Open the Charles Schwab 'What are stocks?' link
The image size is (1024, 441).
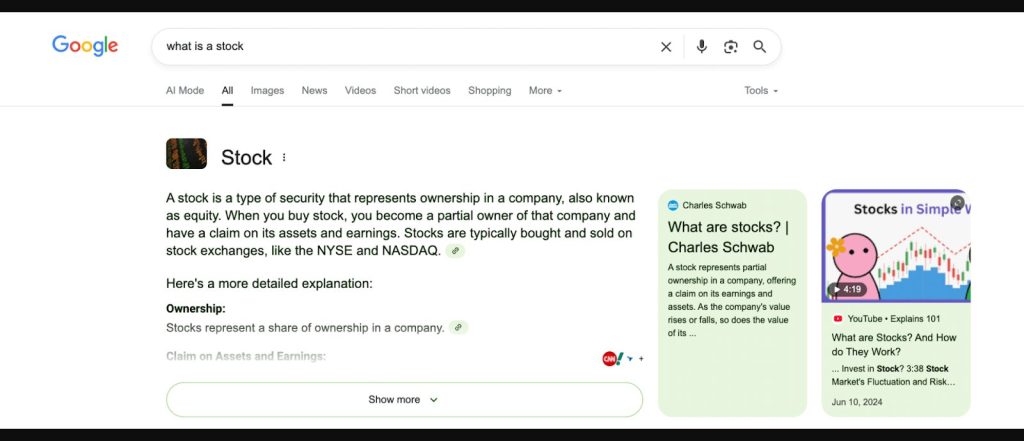pos(728,237)
